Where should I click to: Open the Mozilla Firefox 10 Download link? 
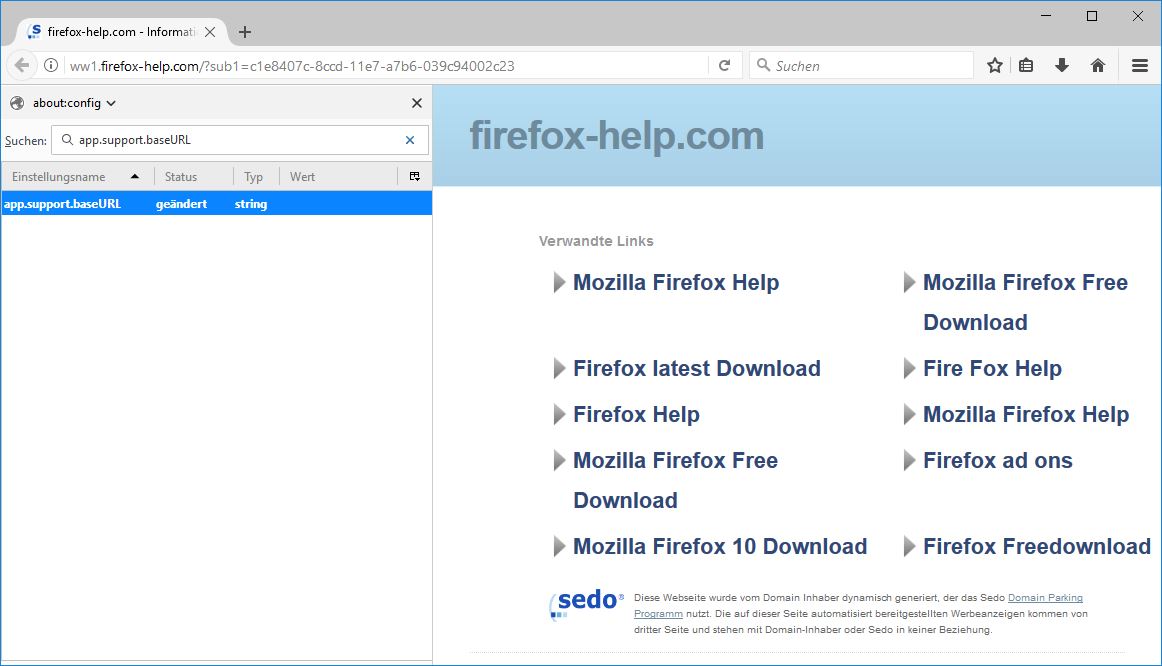point(720,546)
